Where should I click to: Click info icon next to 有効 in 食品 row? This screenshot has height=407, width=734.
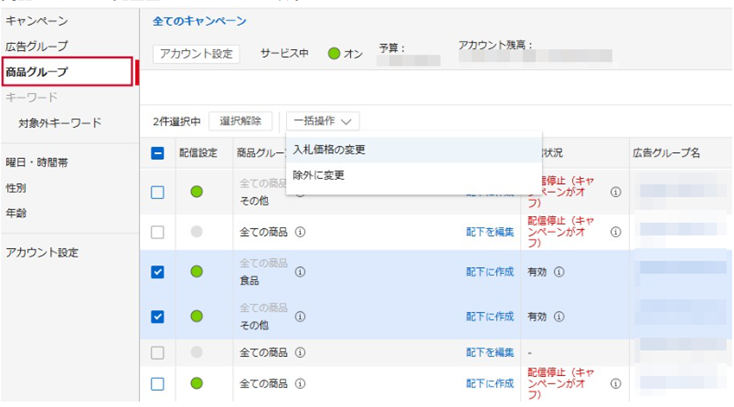(559, 271)
